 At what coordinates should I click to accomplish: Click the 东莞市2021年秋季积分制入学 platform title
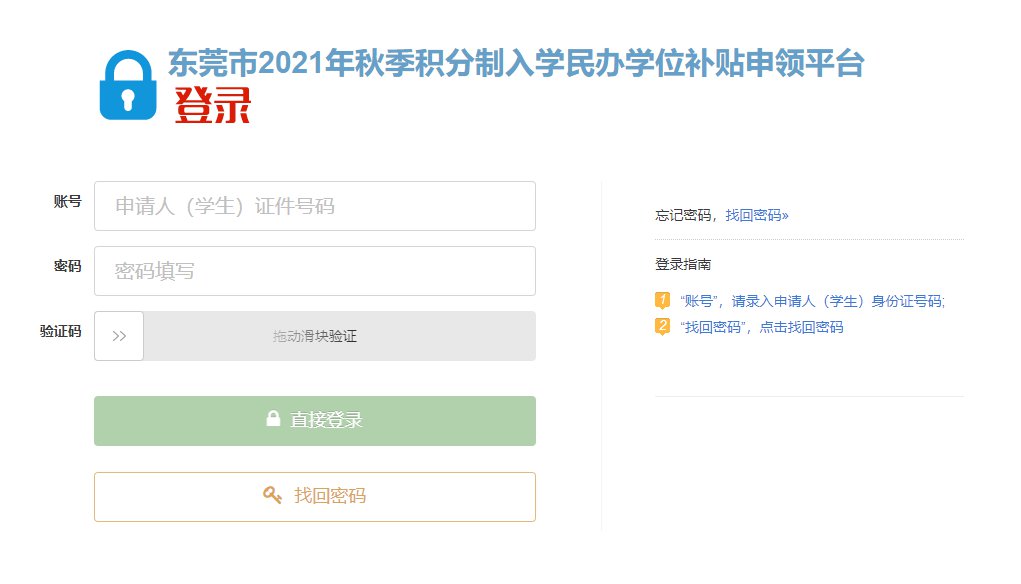pos(515,64)
